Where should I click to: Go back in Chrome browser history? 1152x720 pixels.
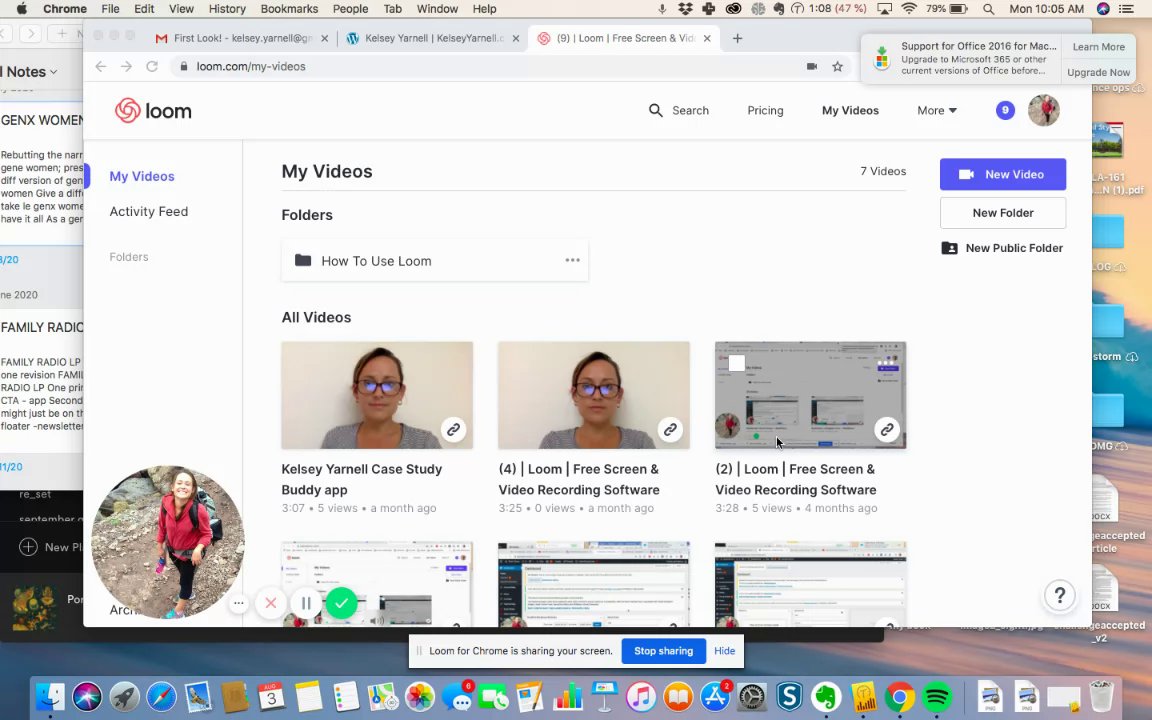click(101, 66)
